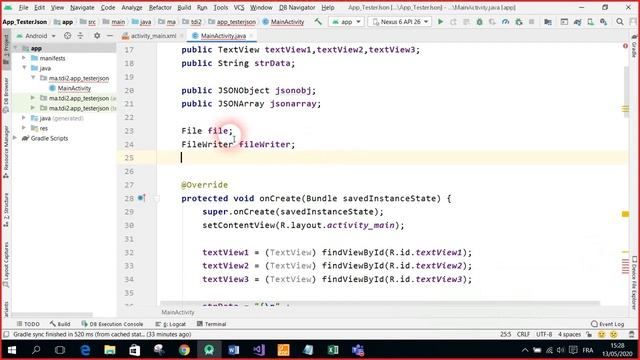640x360 pixels.
Task: Click the Search Everywhere magnifier icon
Action: tap(620, 22)
